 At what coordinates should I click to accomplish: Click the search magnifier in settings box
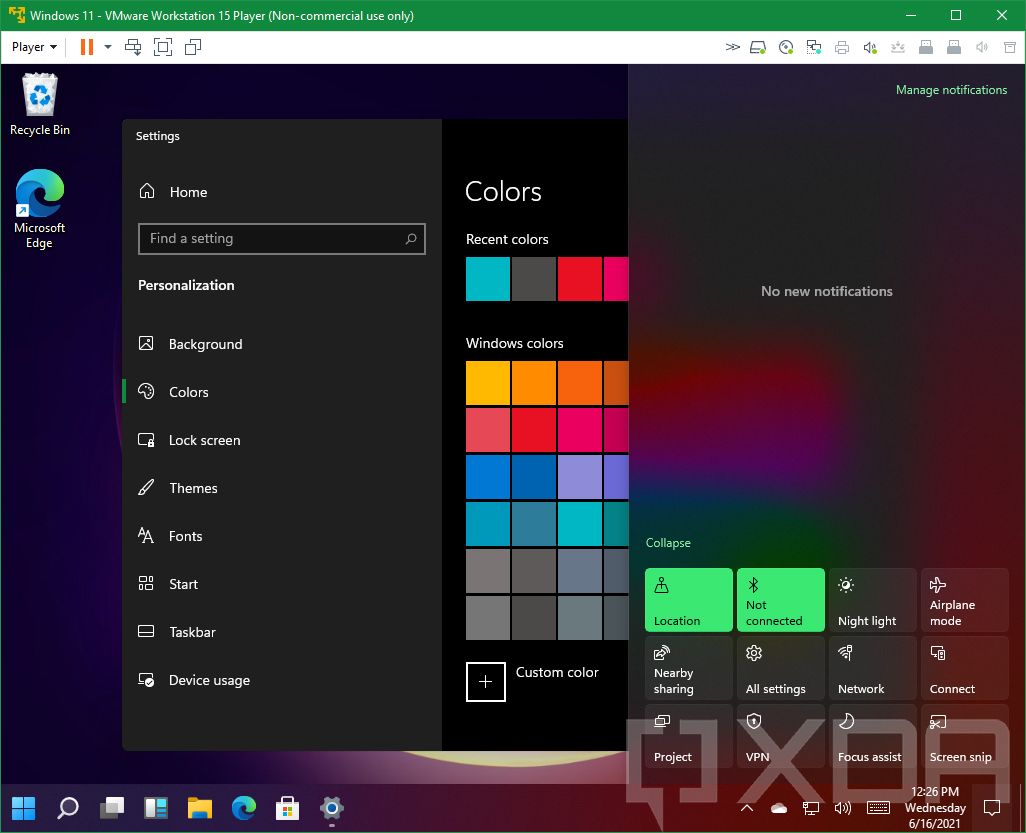tap(411, 239)
